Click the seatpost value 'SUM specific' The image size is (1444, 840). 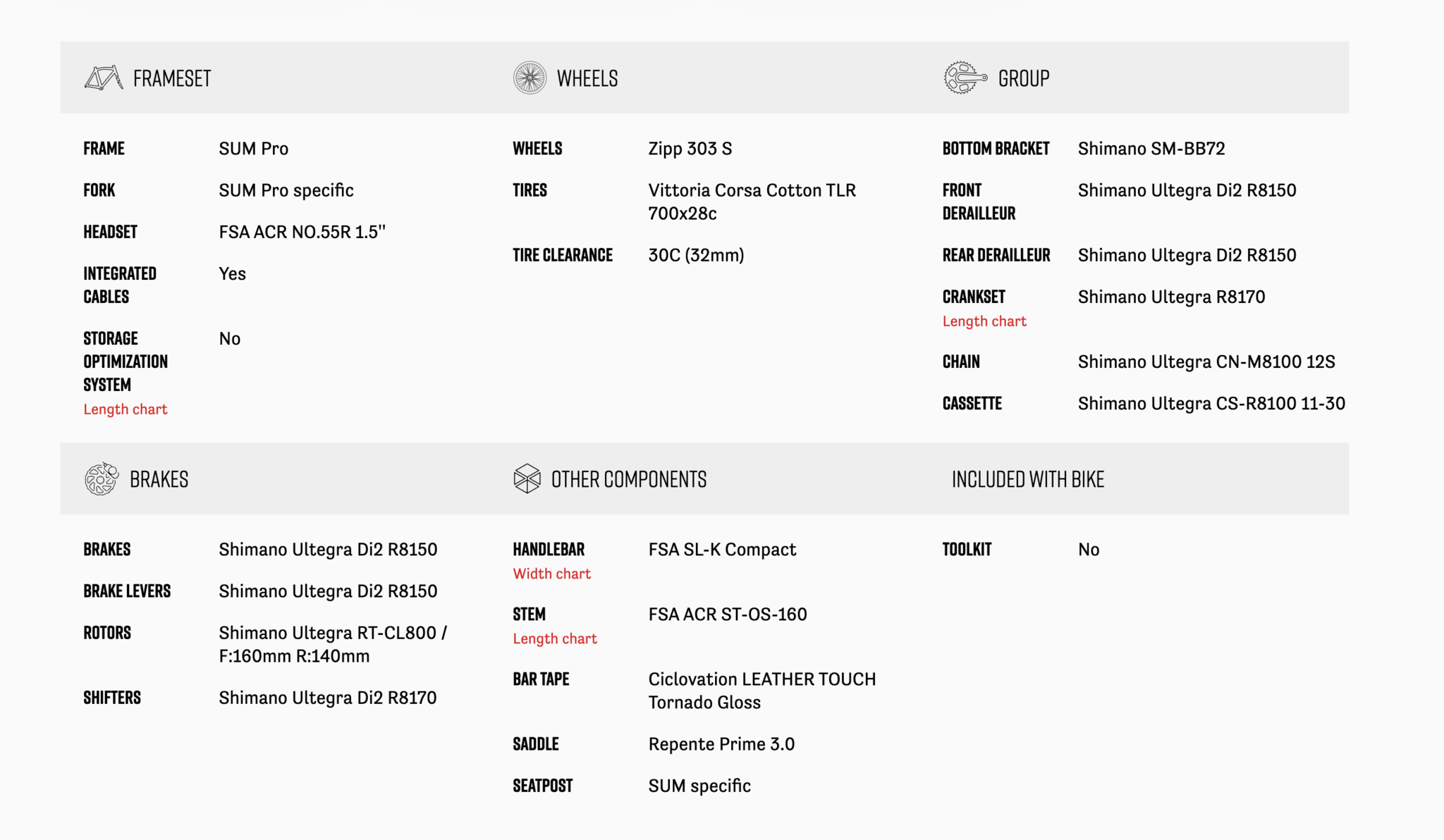point(699,786)
